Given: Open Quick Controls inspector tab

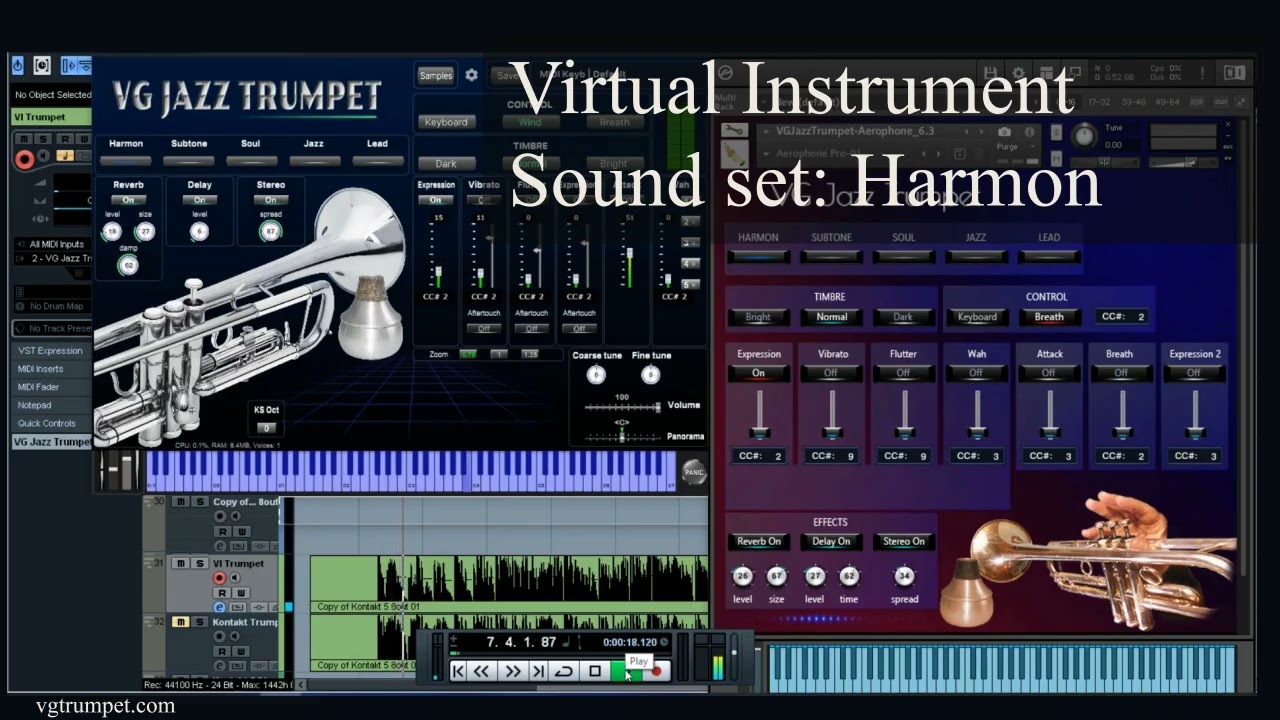Looking at the screenshot, I should pos(52,423).
